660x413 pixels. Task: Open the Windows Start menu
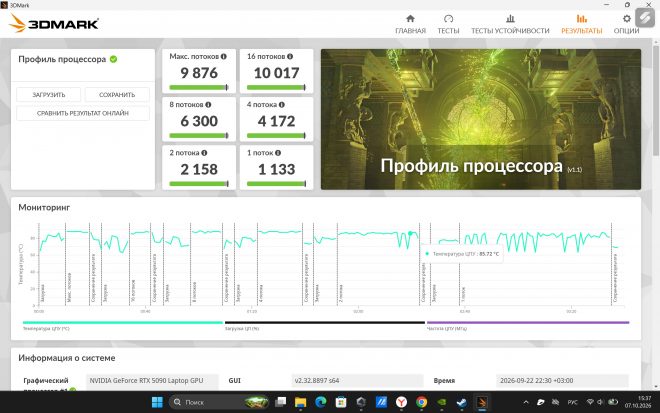point(157,402)
